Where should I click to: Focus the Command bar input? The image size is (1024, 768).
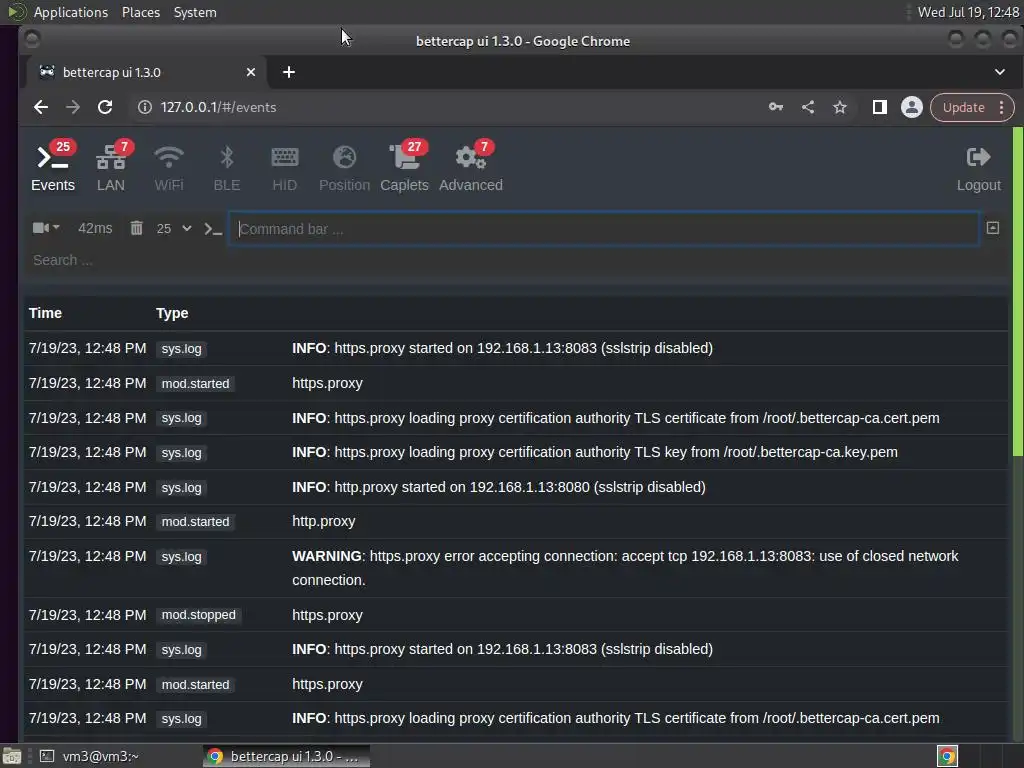(603, 229)
